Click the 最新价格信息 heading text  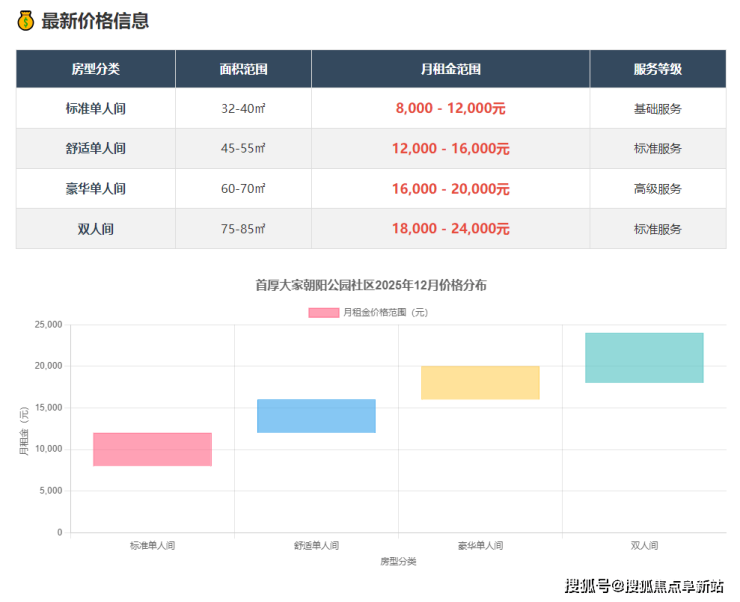click(x=95, y=20)
